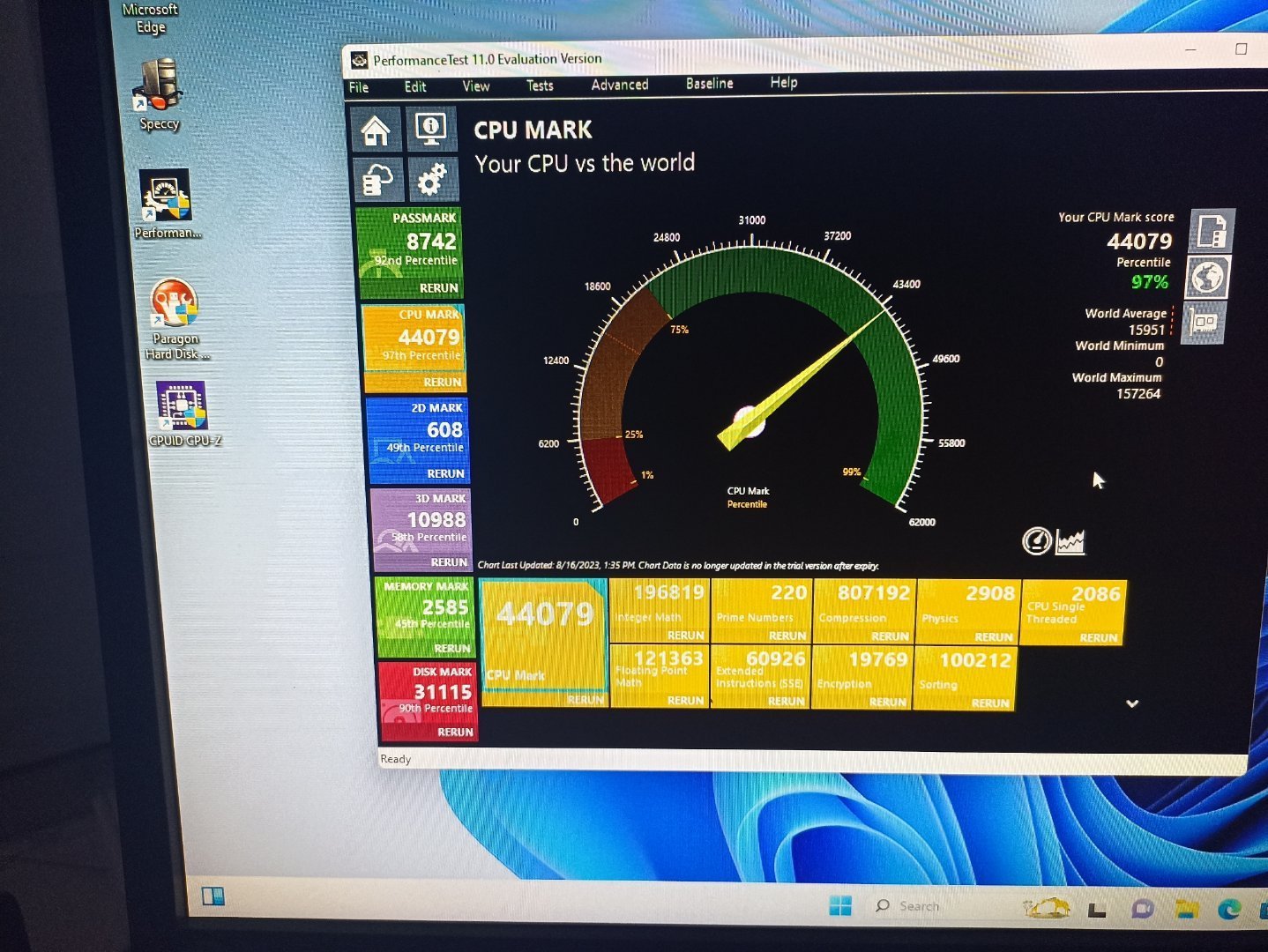Click the Ready status bar text
This screenshot has width=1268, height=952.
pos(395,759)
